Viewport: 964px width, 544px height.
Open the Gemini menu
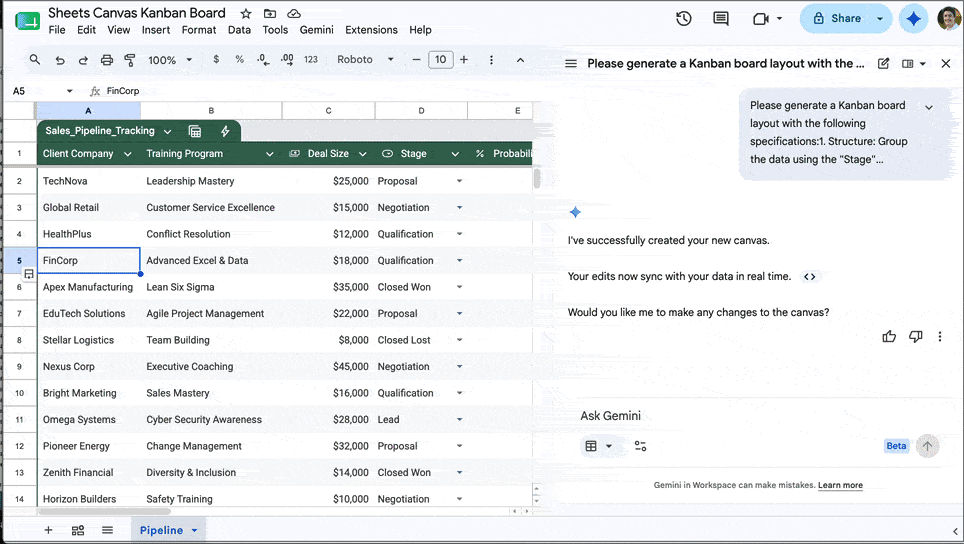pos(317,30)
